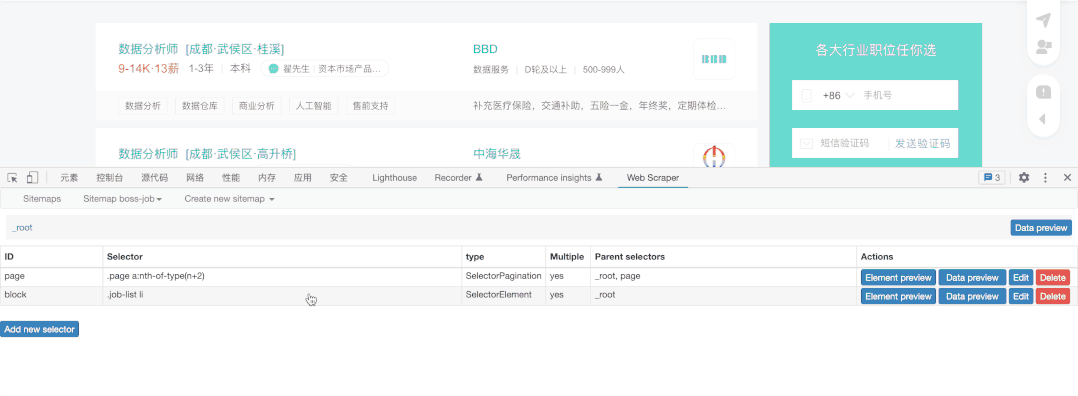The width and height of the screenshot is (1078, 396).
Task: Click the BBD company logo thumbnail
Action: (x=714, y=59)
